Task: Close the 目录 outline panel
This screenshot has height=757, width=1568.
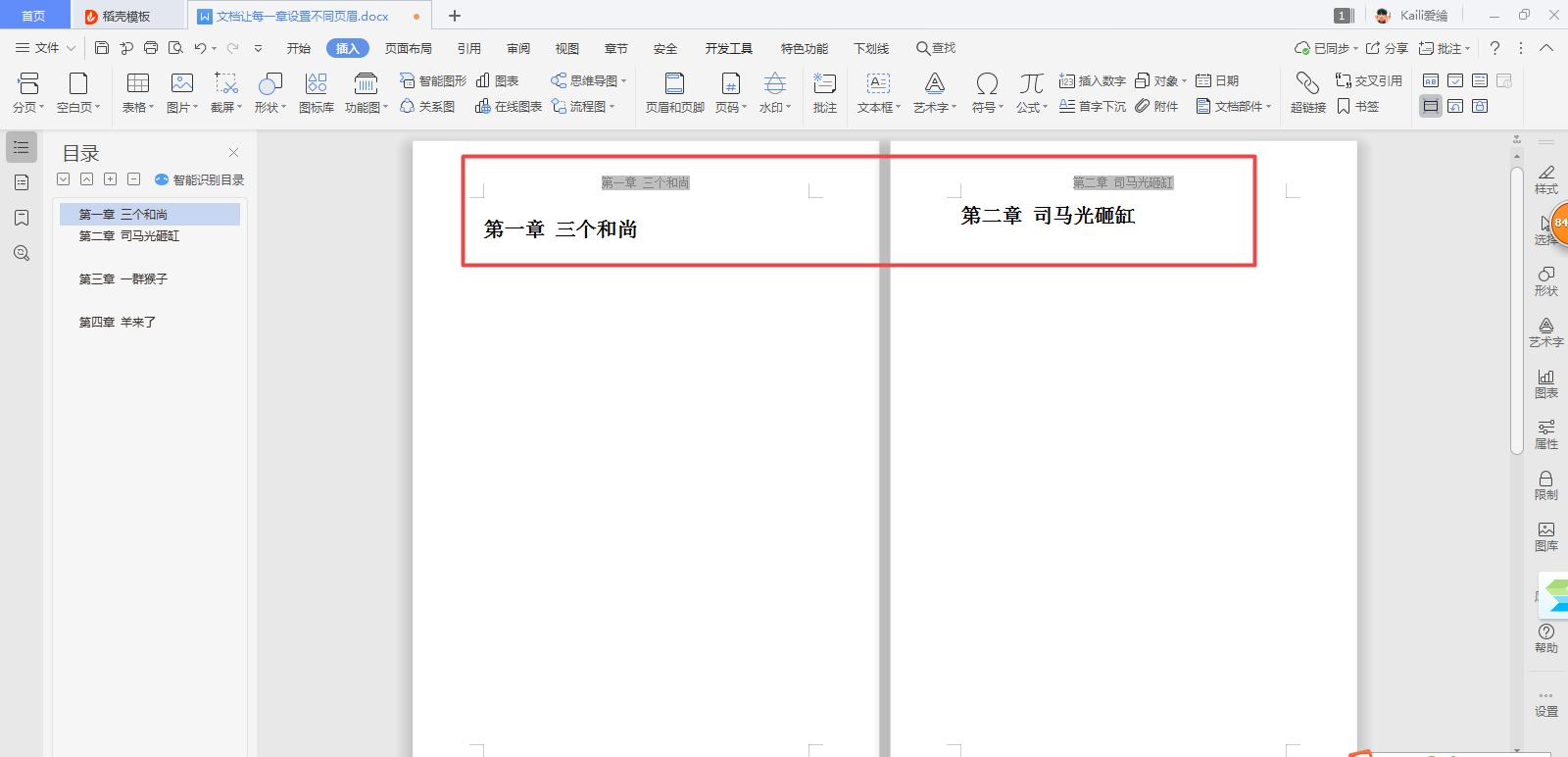Action: [x=233, y=152]
